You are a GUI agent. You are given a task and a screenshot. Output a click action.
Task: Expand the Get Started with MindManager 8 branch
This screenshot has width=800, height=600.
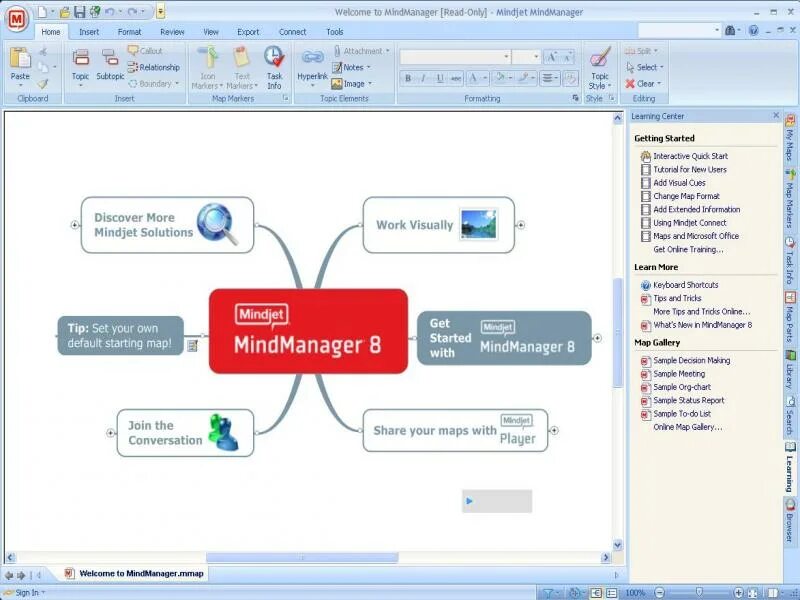click(597, 338)
